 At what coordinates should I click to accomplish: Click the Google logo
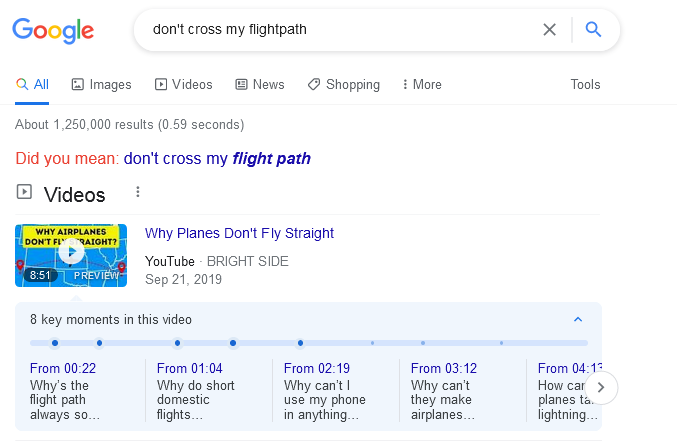pos(53,30)
